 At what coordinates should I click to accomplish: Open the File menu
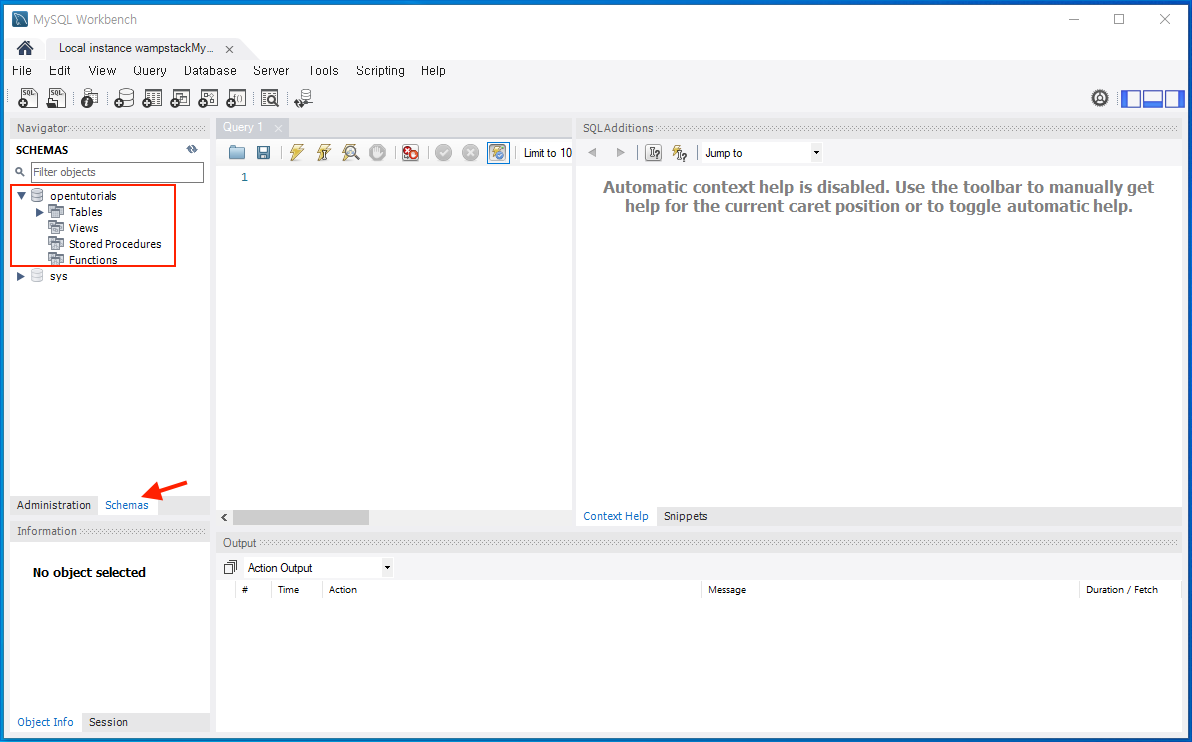[x=22, y=71]
